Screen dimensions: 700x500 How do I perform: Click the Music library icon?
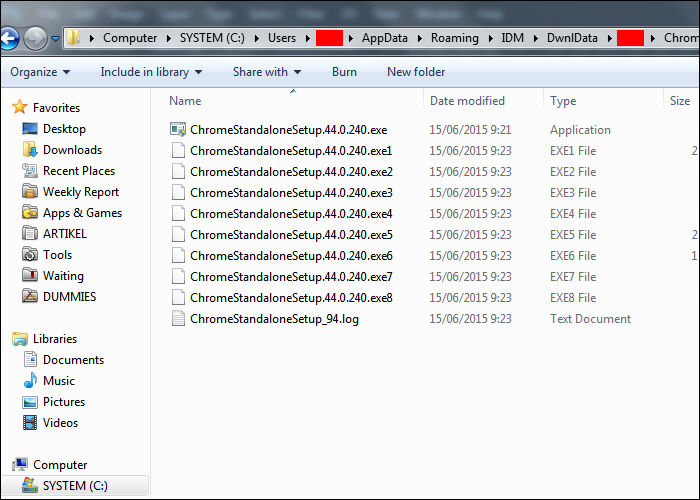[30, 381]
